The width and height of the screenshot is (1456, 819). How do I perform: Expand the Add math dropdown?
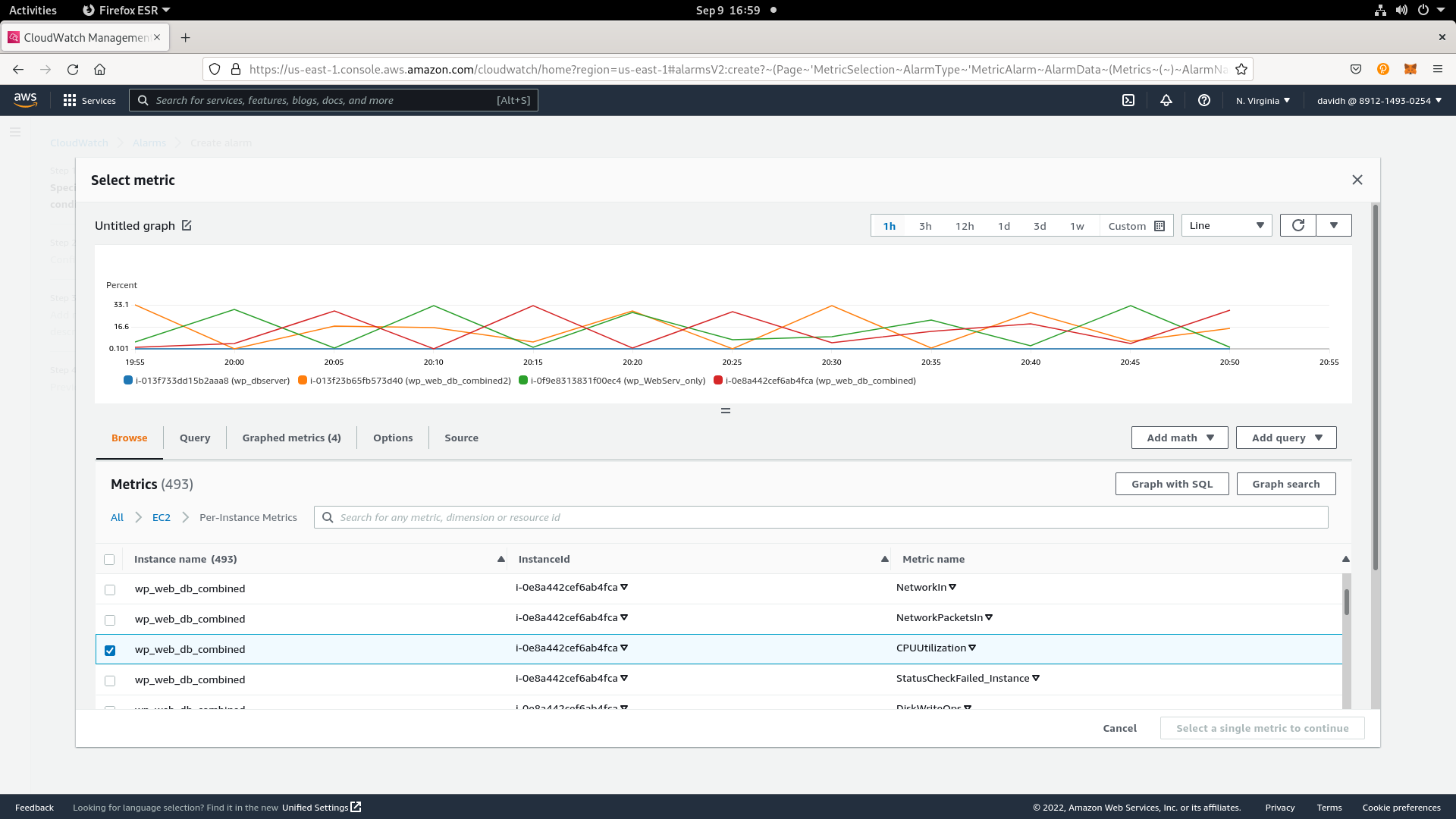tap(1179, 438)
